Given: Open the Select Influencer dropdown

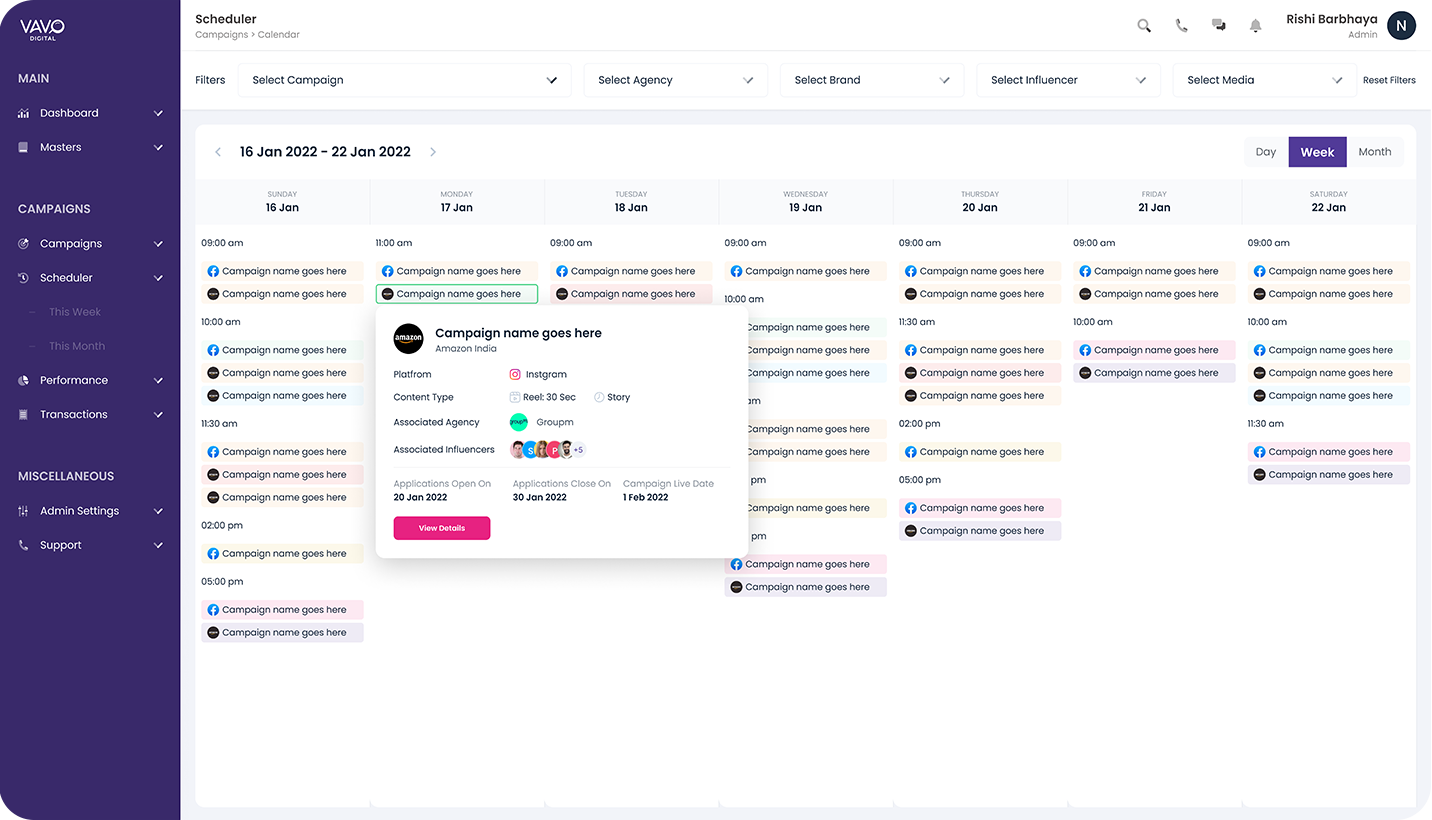Looking at the screenshot, I should click(x=1067, y=80).
